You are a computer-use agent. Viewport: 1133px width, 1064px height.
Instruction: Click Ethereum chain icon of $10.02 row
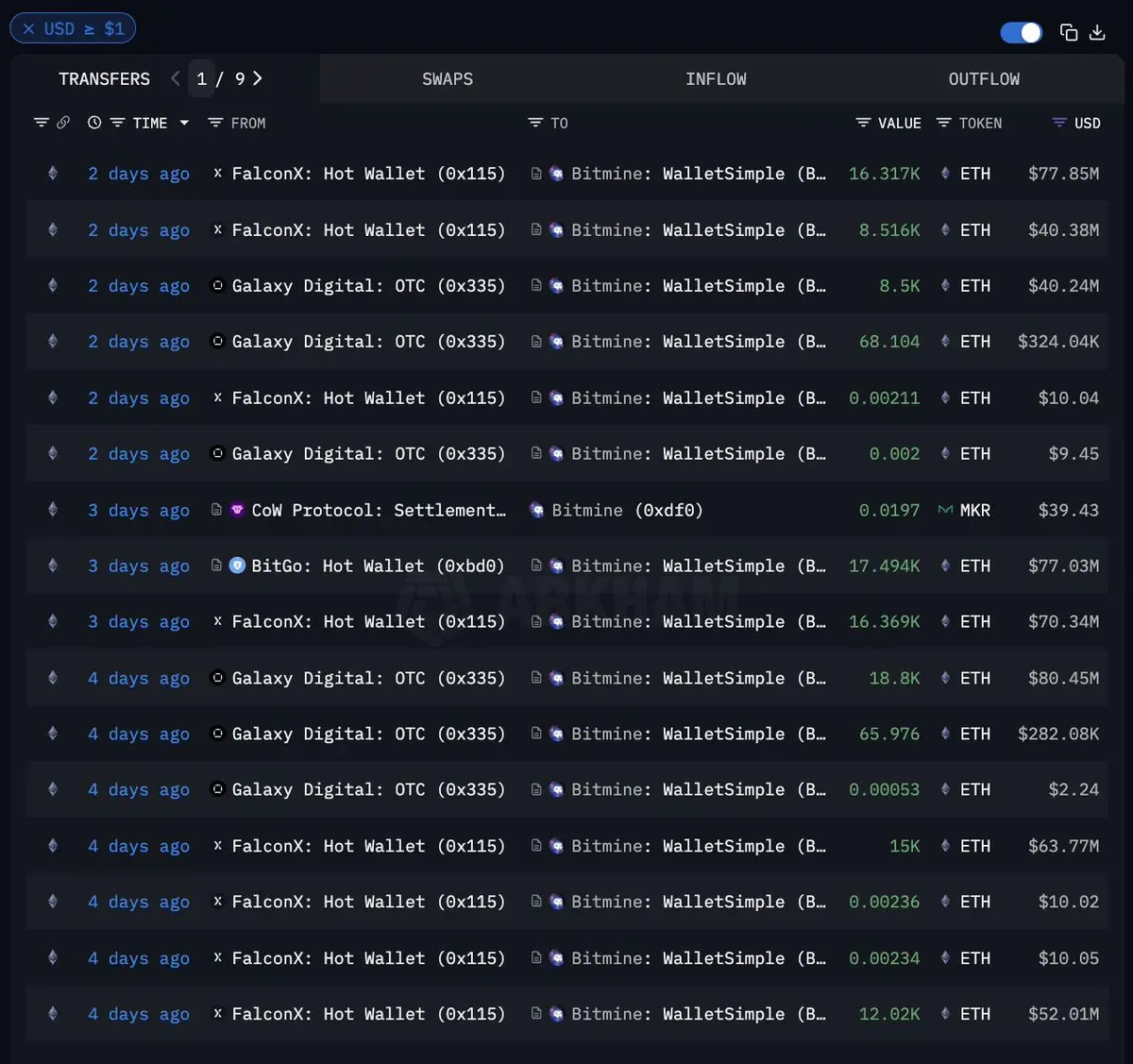[x=53, y=901]
